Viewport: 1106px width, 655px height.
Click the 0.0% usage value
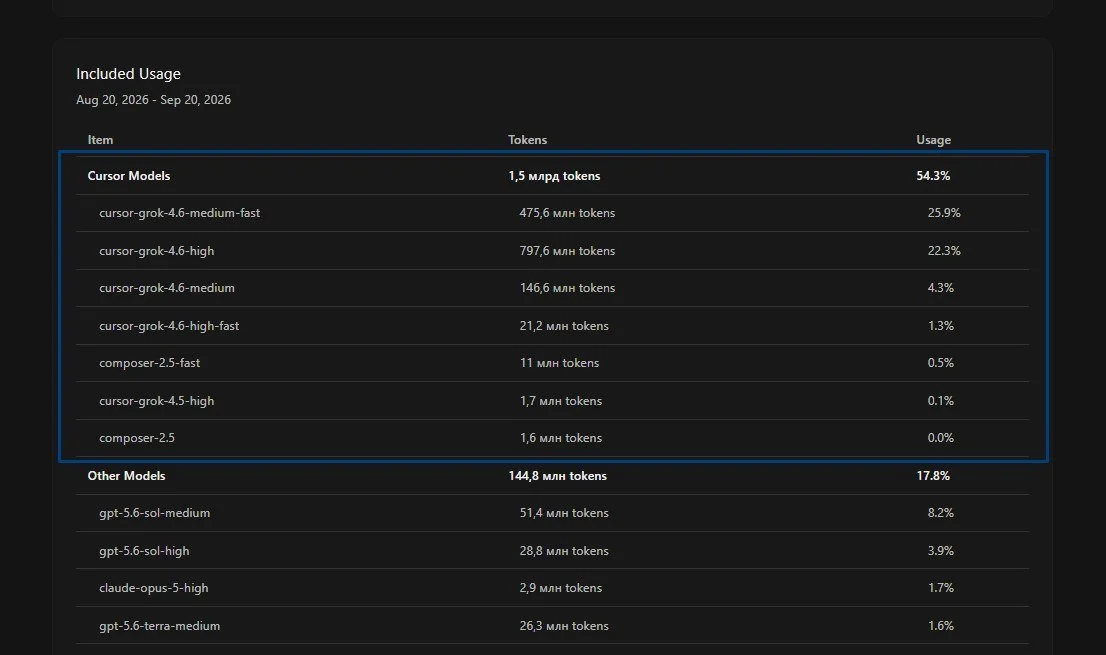[940, 438]
